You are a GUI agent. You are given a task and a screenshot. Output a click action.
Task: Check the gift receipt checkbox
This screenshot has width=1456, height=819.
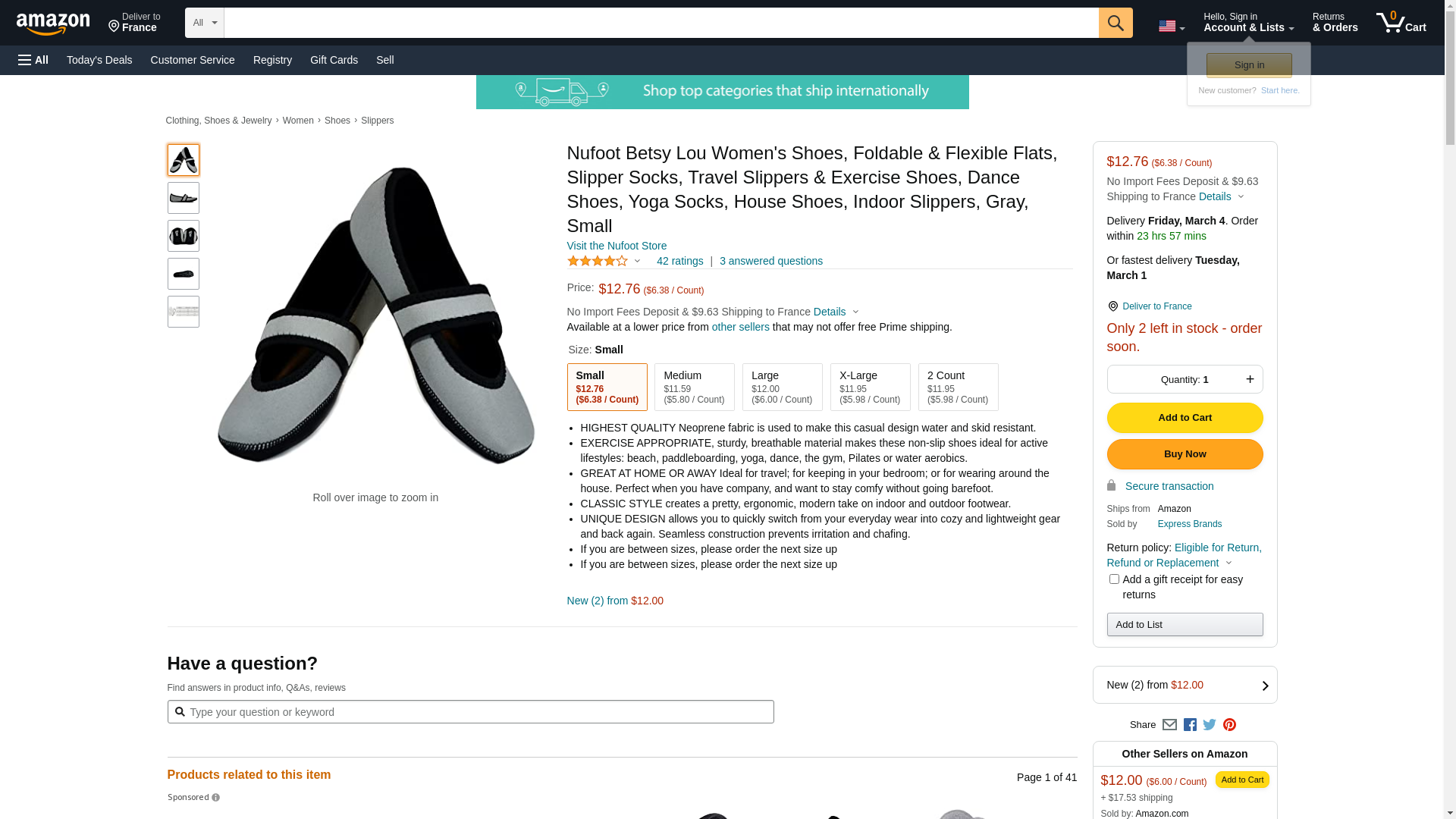point(1114,579)
